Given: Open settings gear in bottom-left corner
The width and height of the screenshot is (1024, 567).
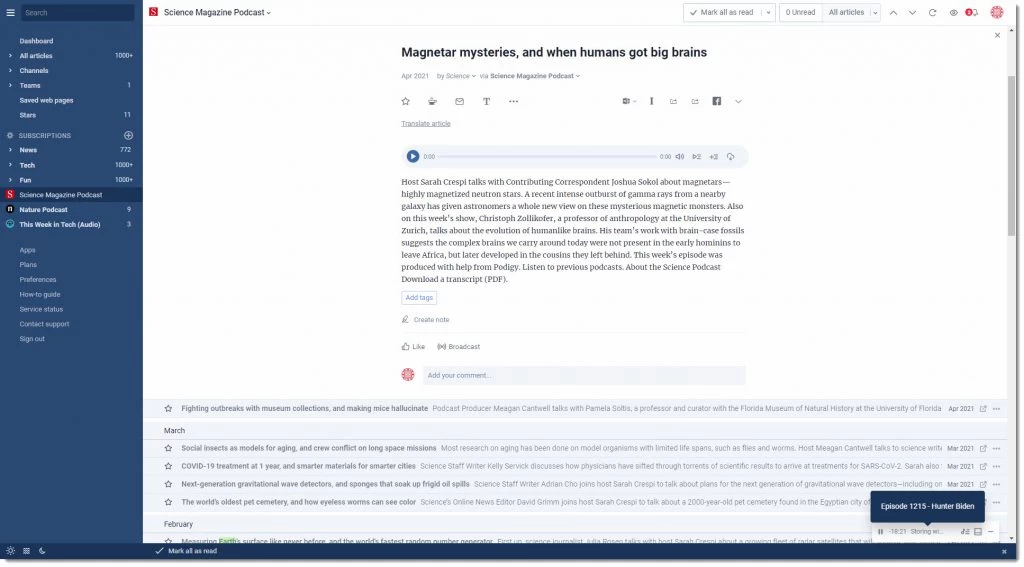Looking at the screenshot, I should 10,551.
